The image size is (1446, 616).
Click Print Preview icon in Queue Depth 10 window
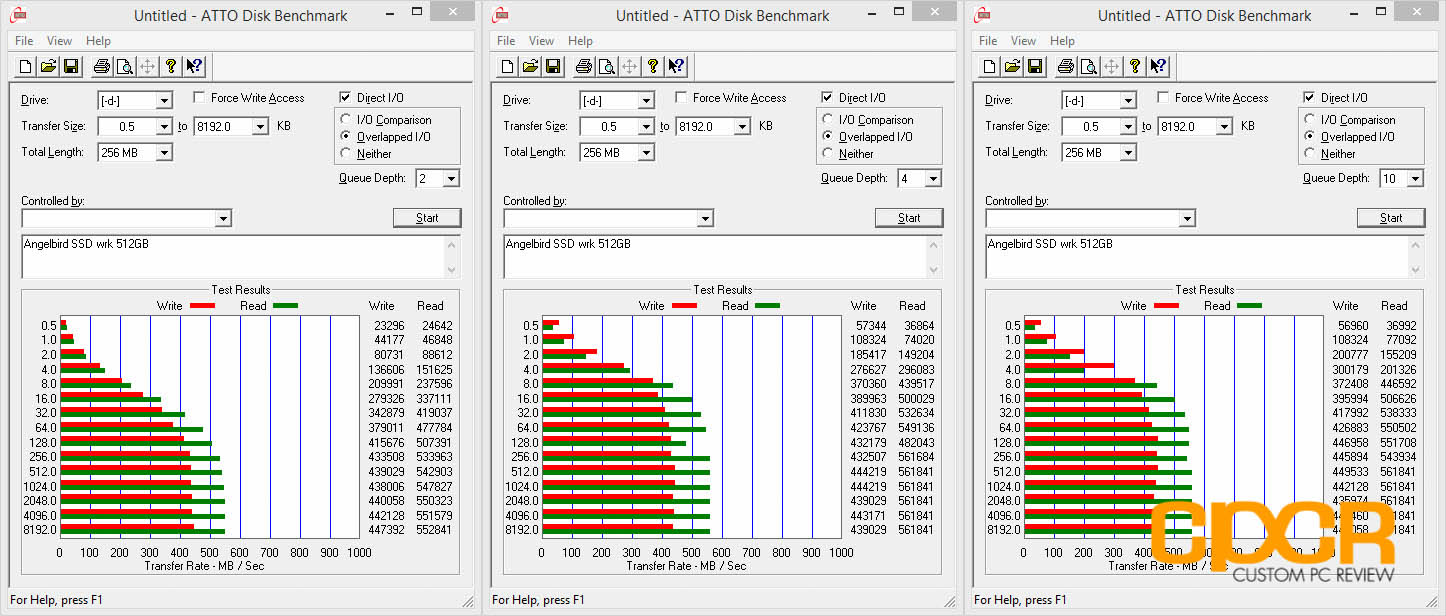coord(1088,67)
